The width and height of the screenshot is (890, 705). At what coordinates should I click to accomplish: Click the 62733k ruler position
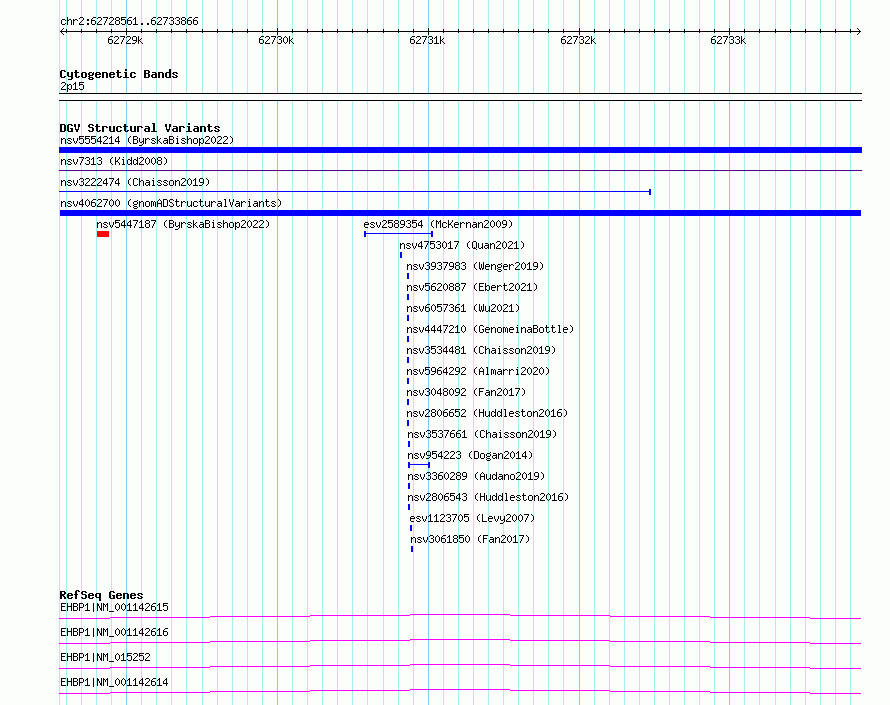click(x=728, y=40)
